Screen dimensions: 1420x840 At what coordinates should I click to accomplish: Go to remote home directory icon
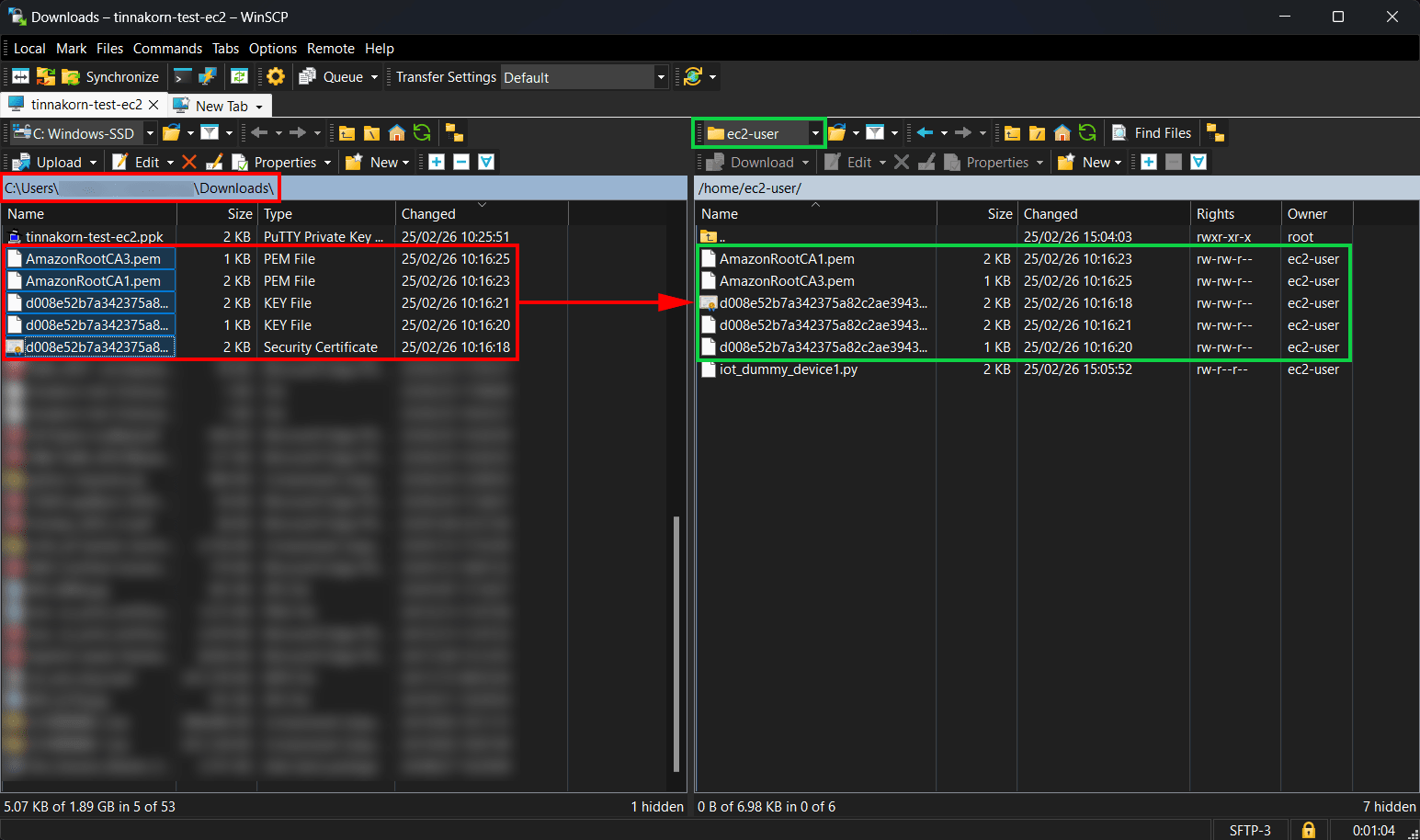pos(1062,133)
